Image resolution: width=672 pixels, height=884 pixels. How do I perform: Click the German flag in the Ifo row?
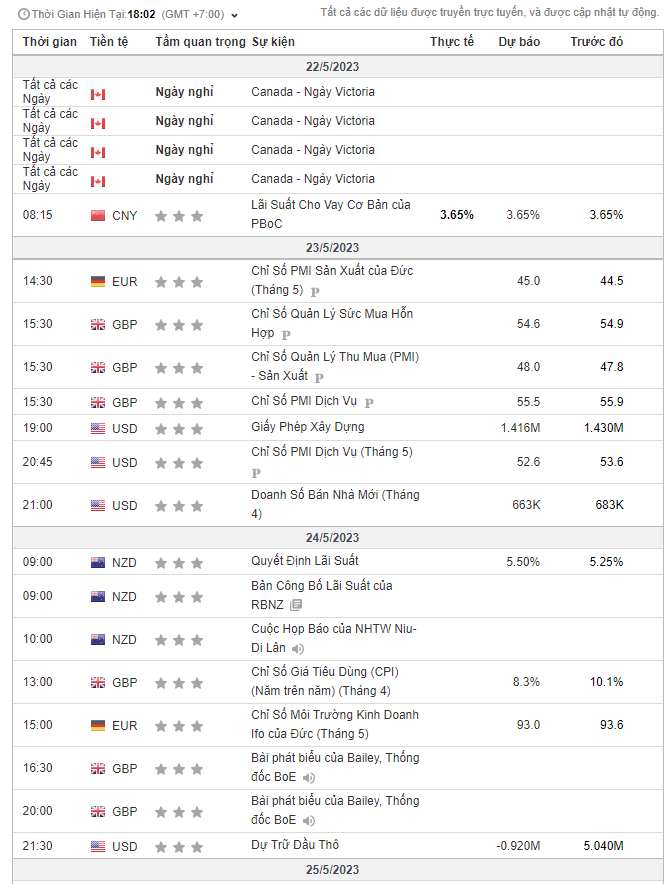pos(98,725)
